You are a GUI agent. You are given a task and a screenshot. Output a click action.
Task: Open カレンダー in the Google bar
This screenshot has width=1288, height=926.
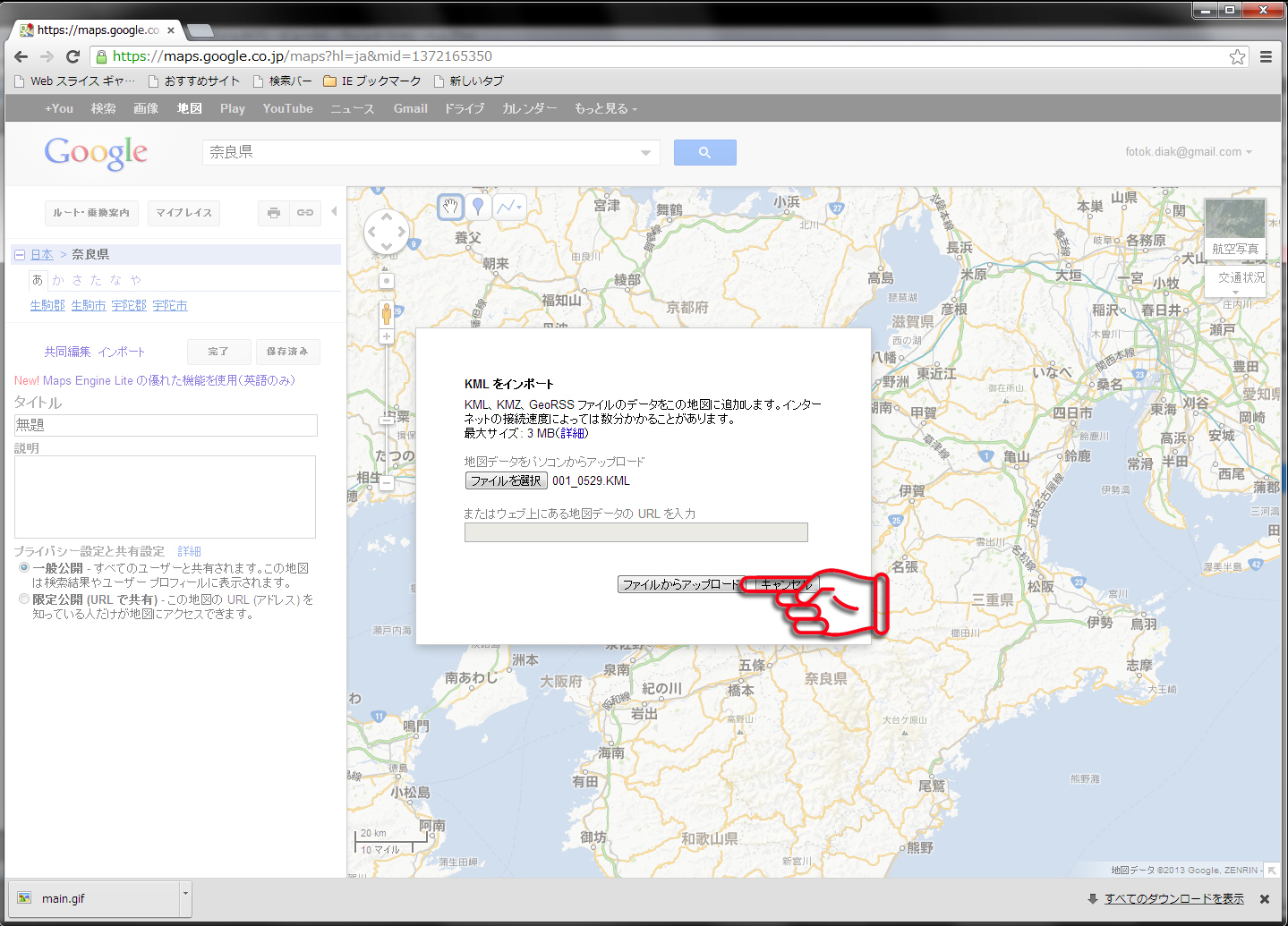tap(529, 108)
